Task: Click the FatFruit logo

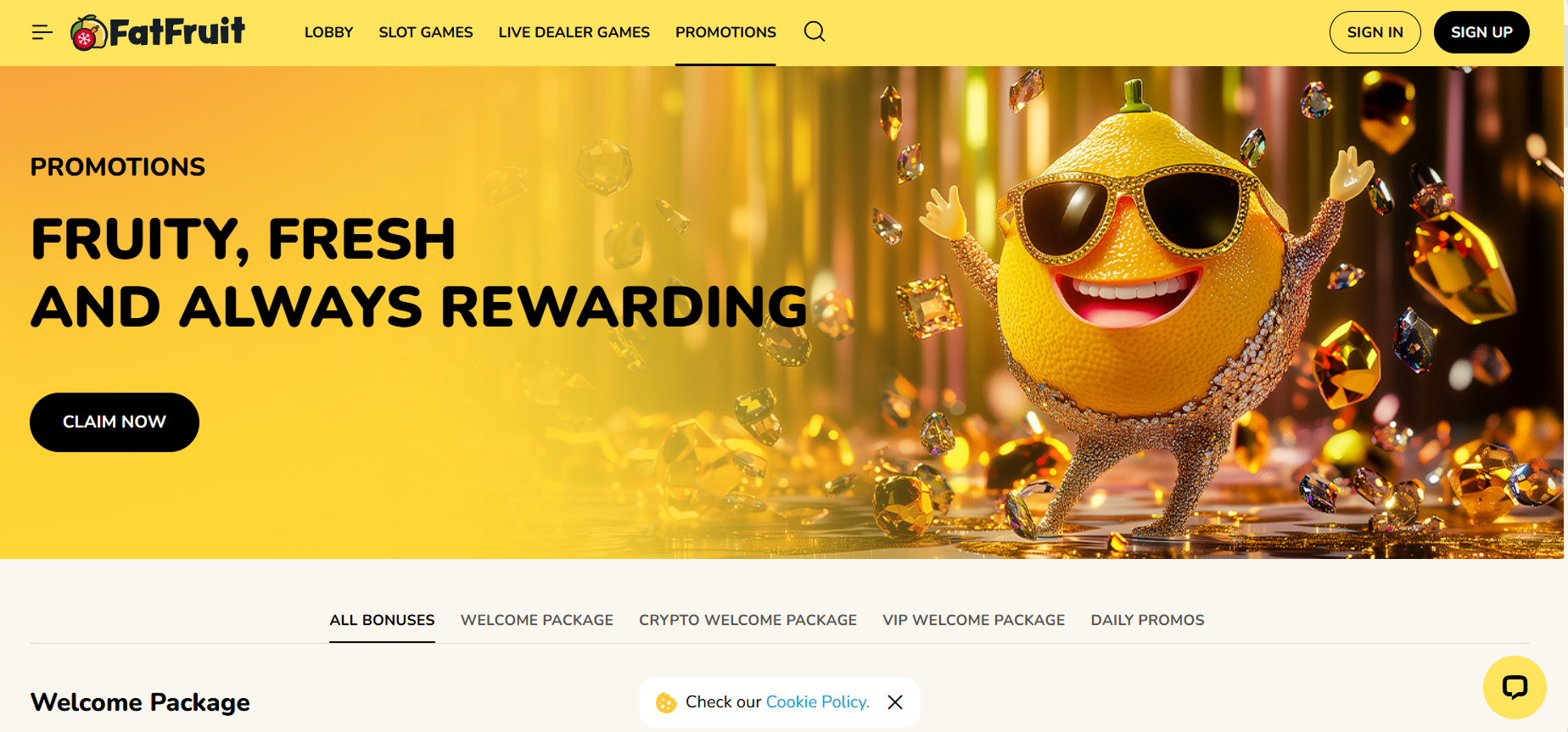Action: (158, 32)
